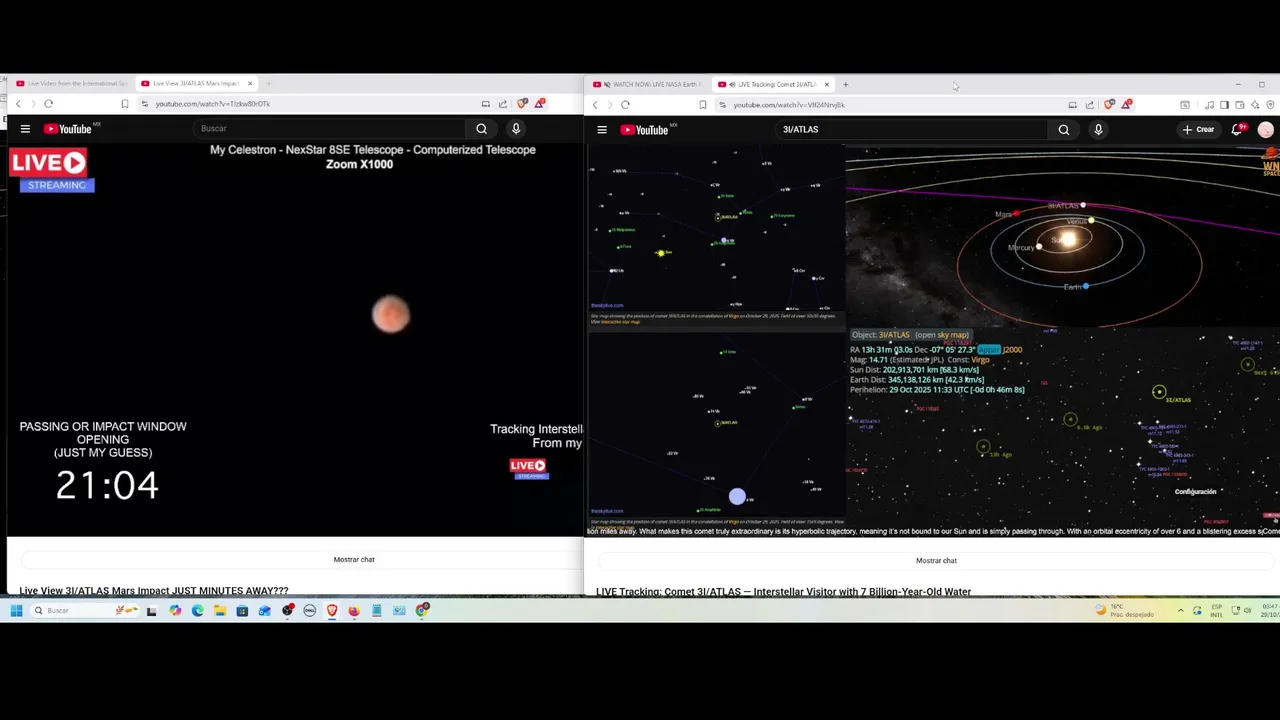Click taskbar 'Buscar' search box

click(85, 610)
